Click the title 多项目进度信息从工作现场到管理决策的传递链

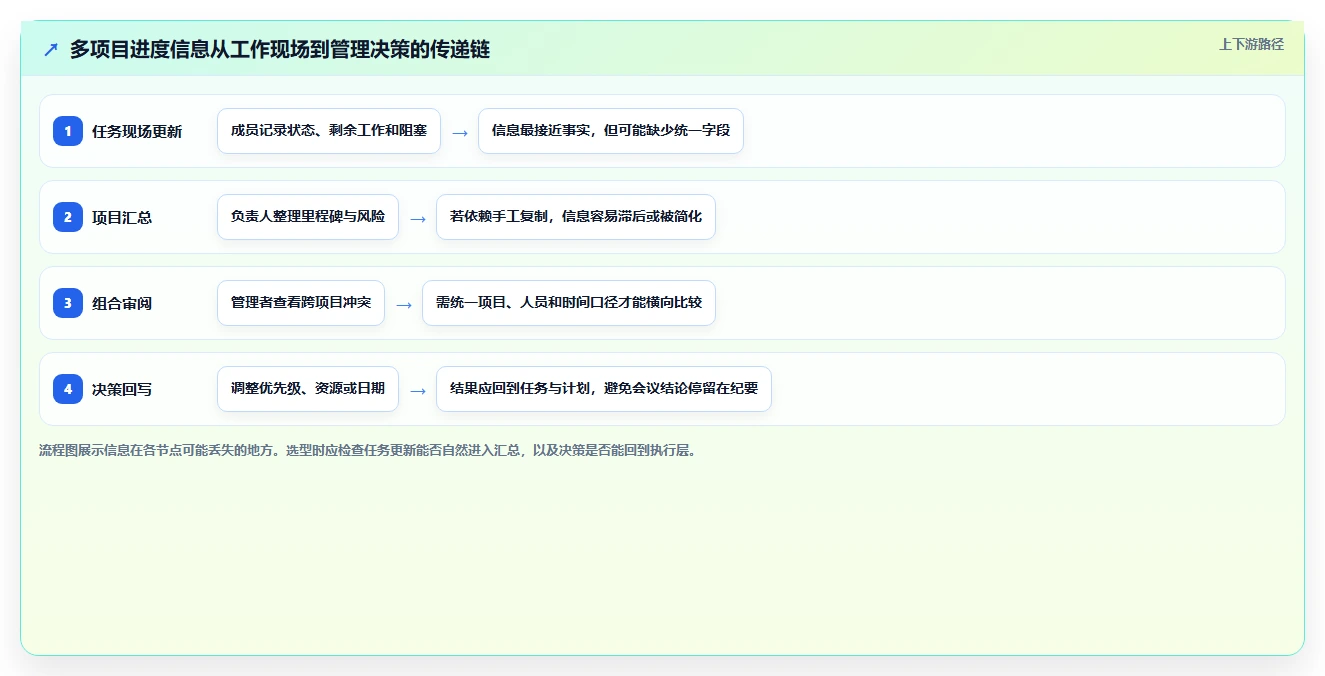click(280, 49)
